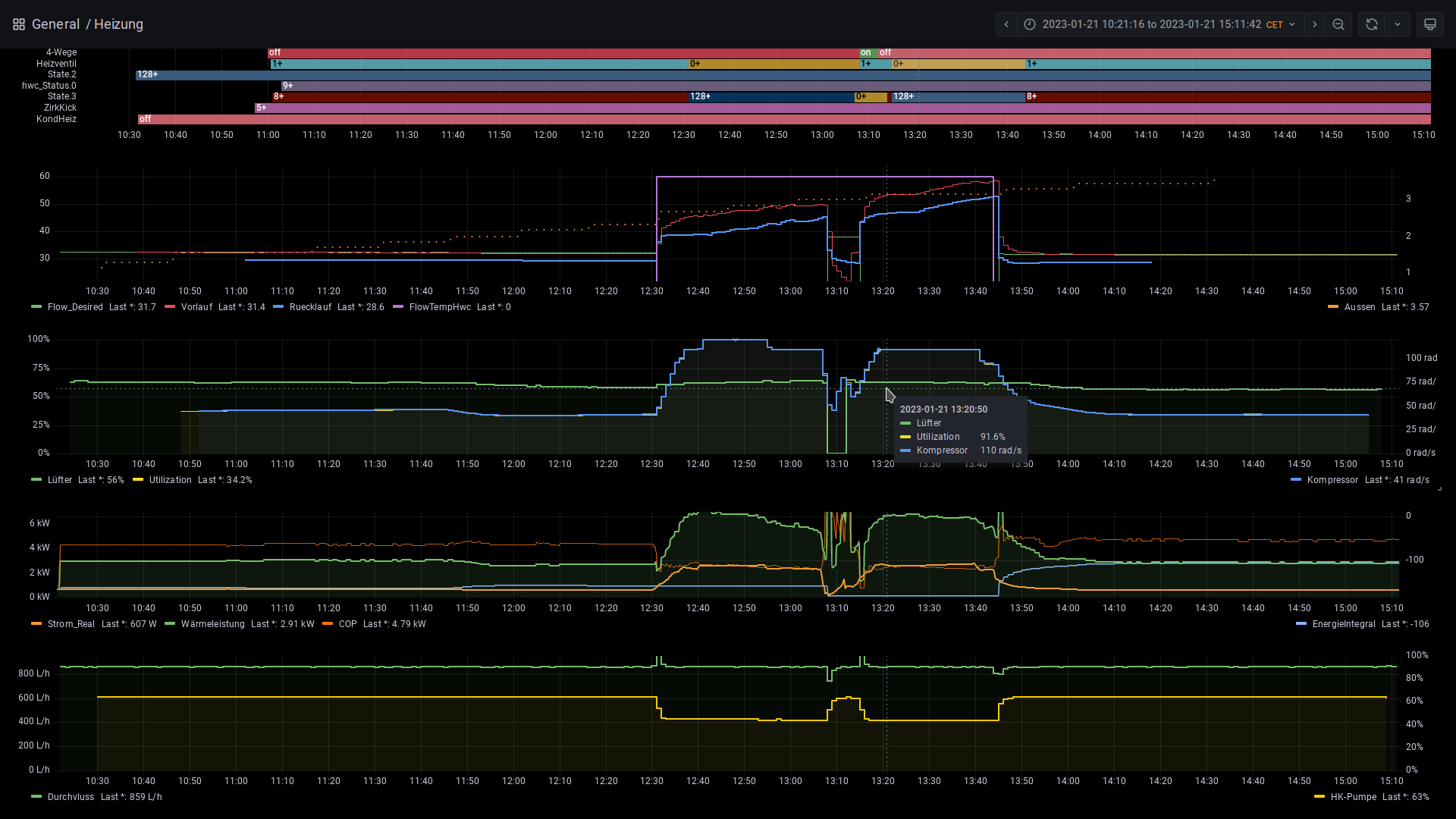
Task: Toggle the Kompressor legend entry
Action: coord(1332,480)
